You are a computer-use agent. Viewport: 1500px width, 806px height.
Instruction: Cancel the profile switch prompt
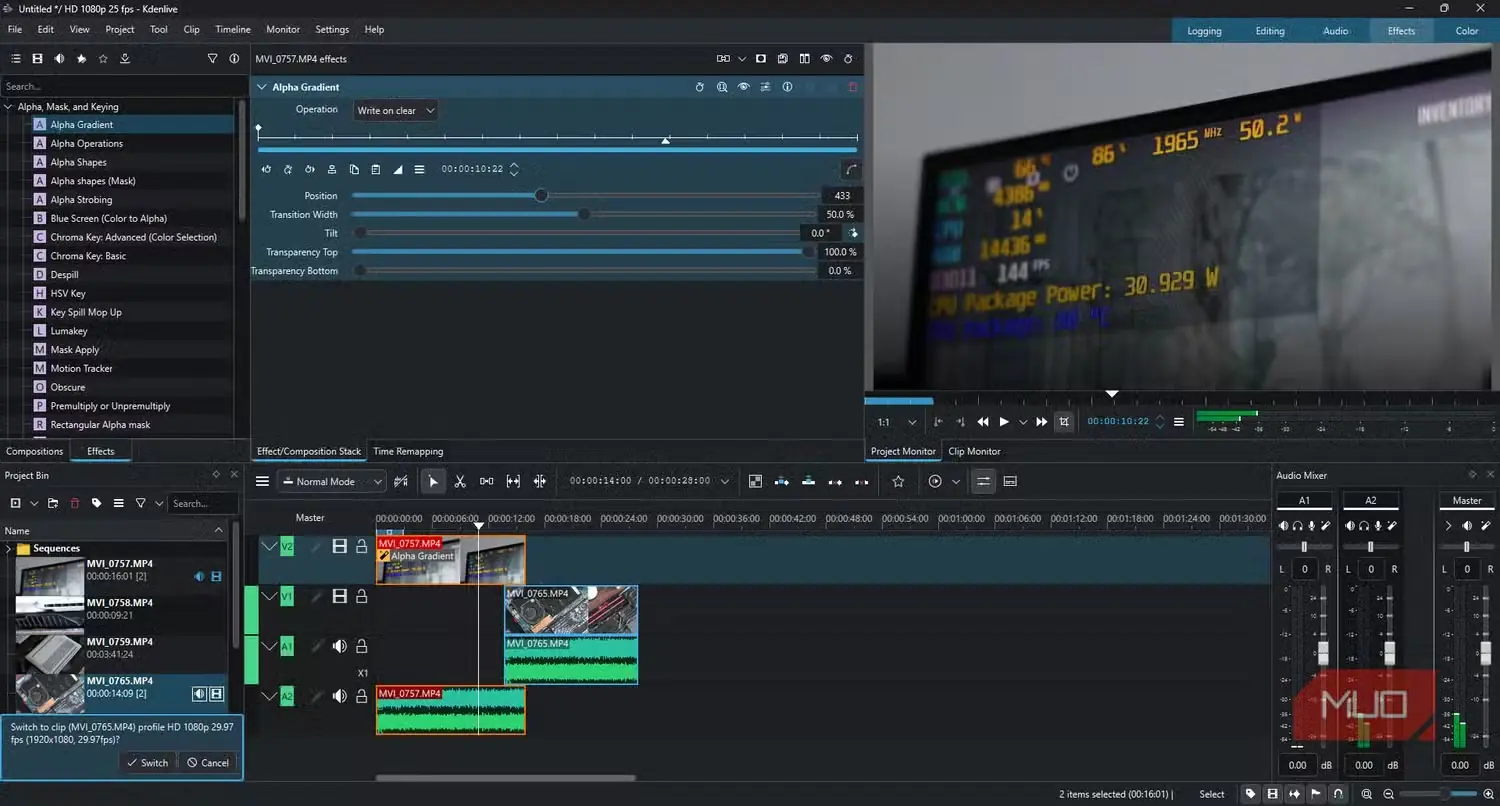coord(207,762)
